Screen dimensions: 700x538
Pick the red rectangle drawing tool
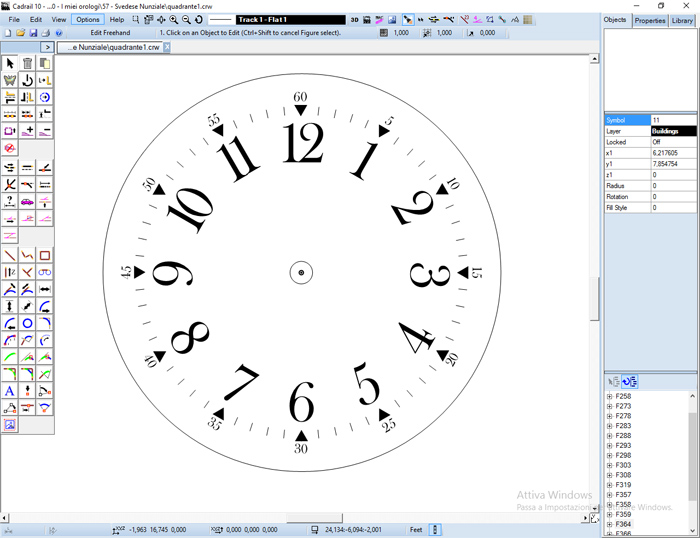click(45, 255)
